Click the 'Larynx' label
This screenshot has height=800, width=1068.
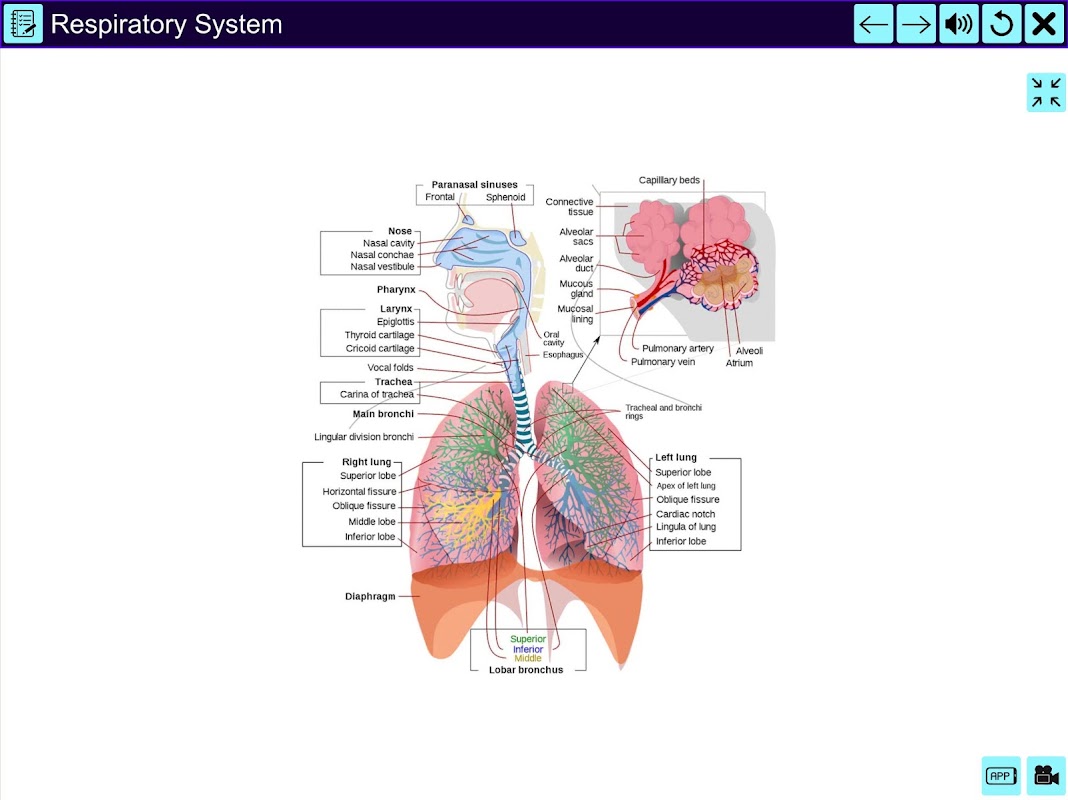(x=396, y=308)
